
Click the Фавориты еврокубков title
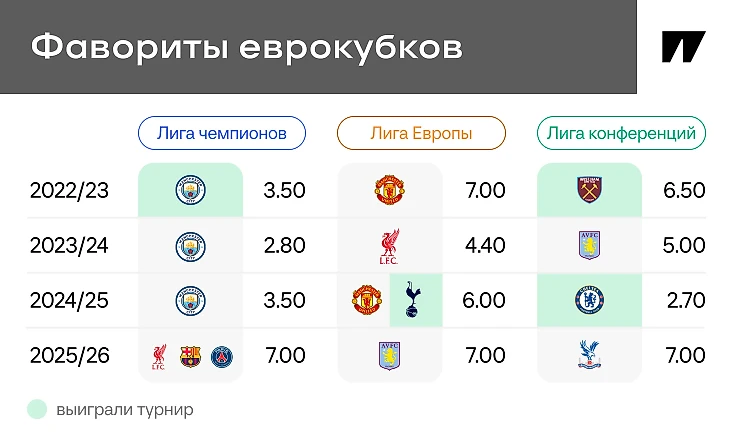click(x=247, y=47)
